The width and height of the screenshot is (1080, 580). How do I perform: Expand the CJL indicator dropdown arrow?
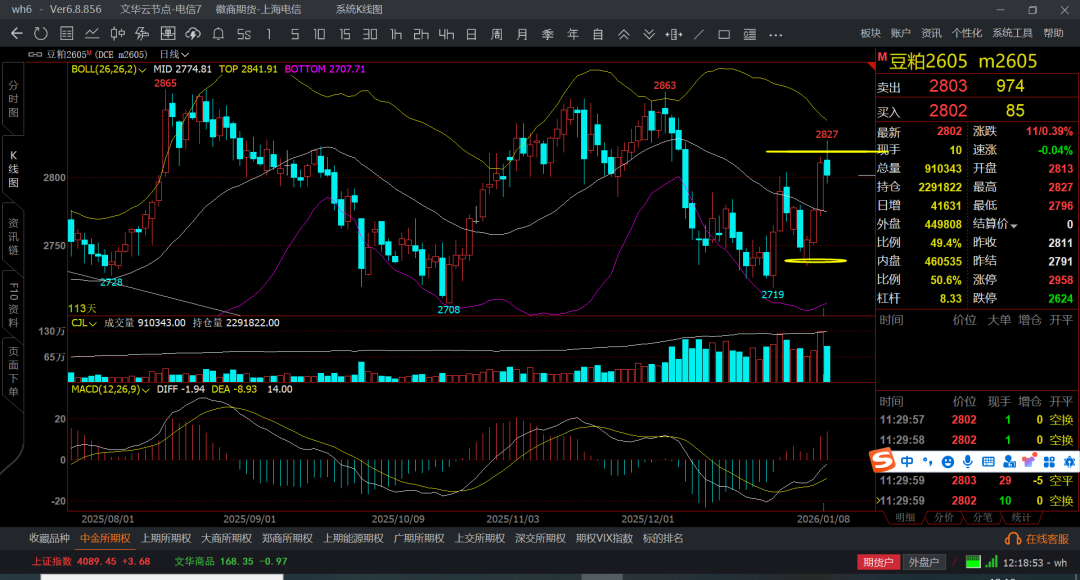coord(94,323)
